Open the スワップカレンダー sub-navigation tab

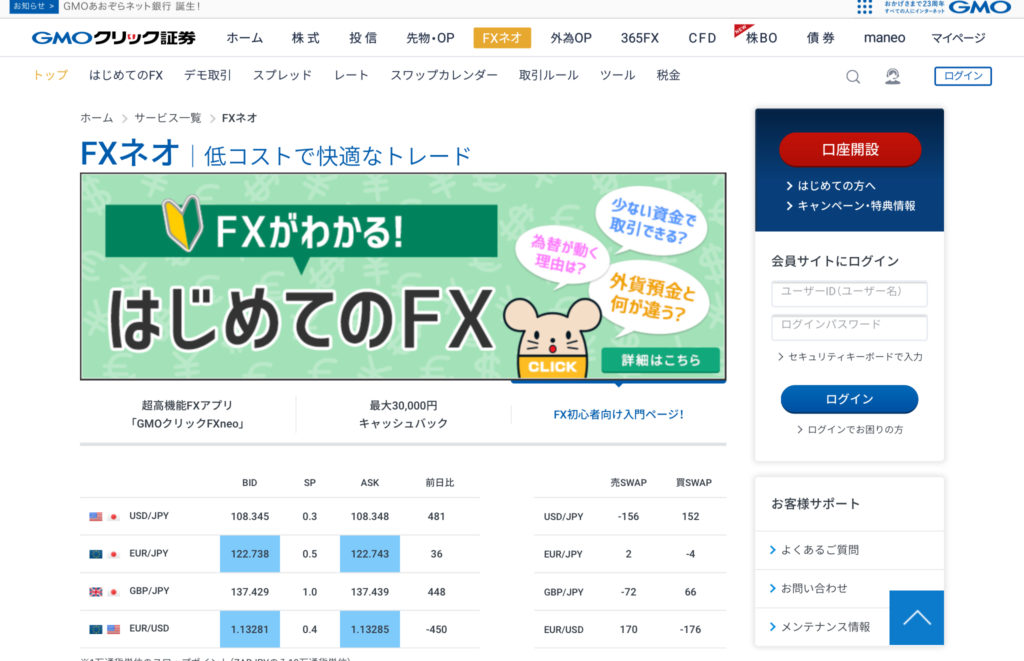click(444, 75)
